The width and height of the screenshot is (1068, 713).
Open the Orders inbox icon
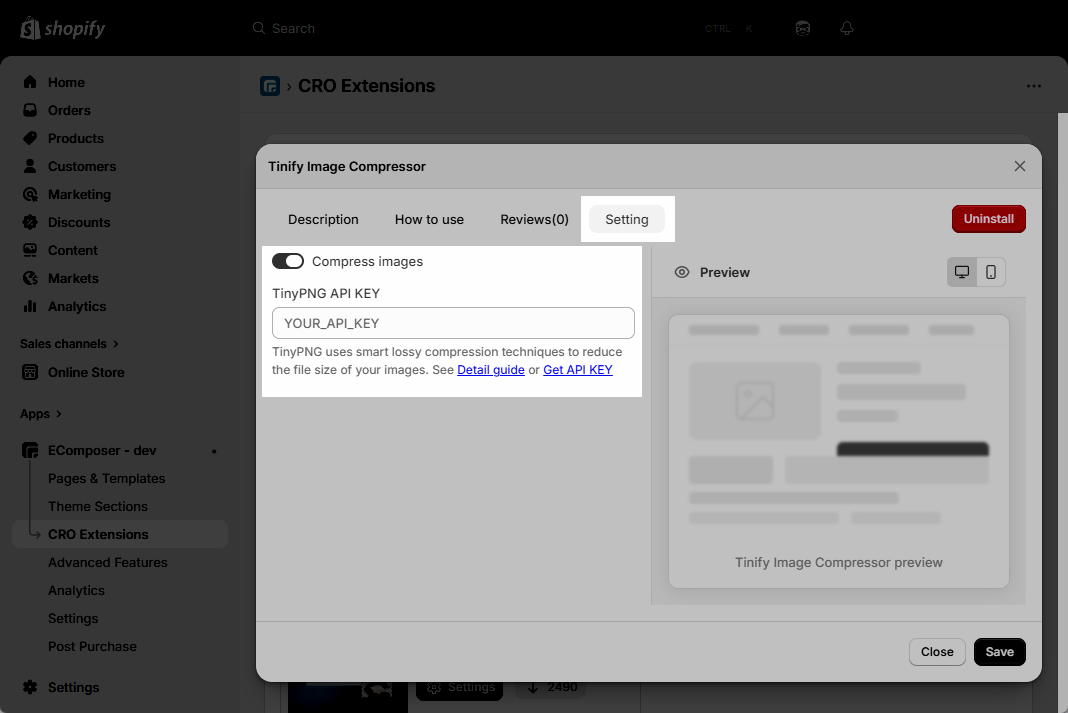30,110
